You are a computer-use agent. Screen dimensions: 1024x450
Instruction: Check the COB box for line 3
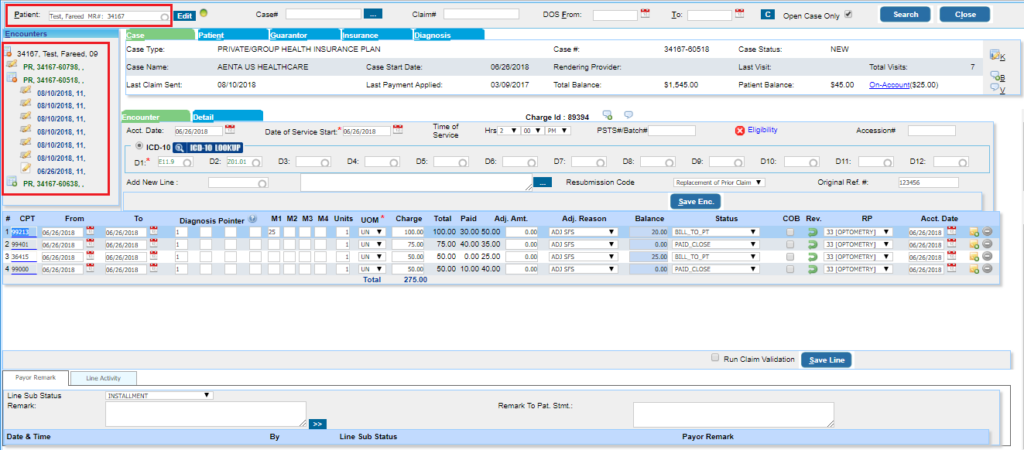(x=791, y=257)
